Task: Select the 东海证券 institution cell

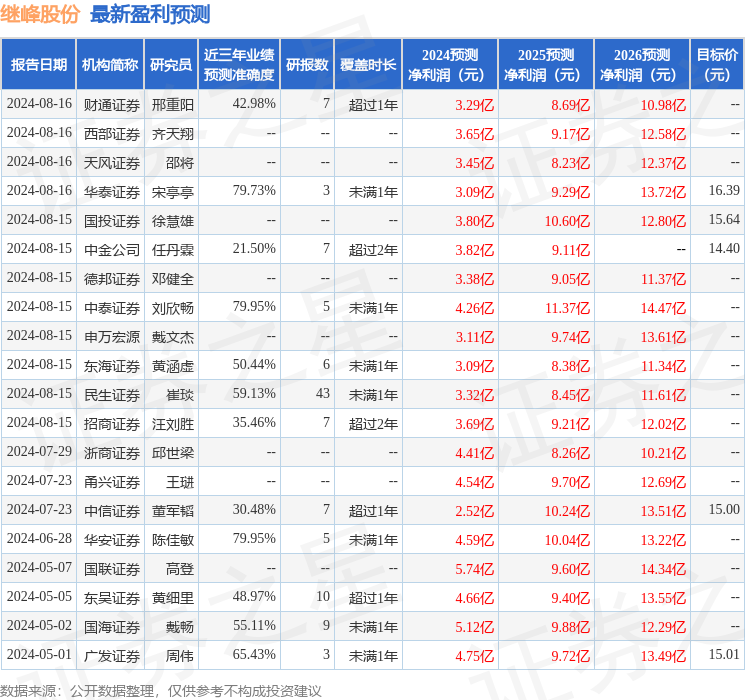Action: (x=112, y=366)
